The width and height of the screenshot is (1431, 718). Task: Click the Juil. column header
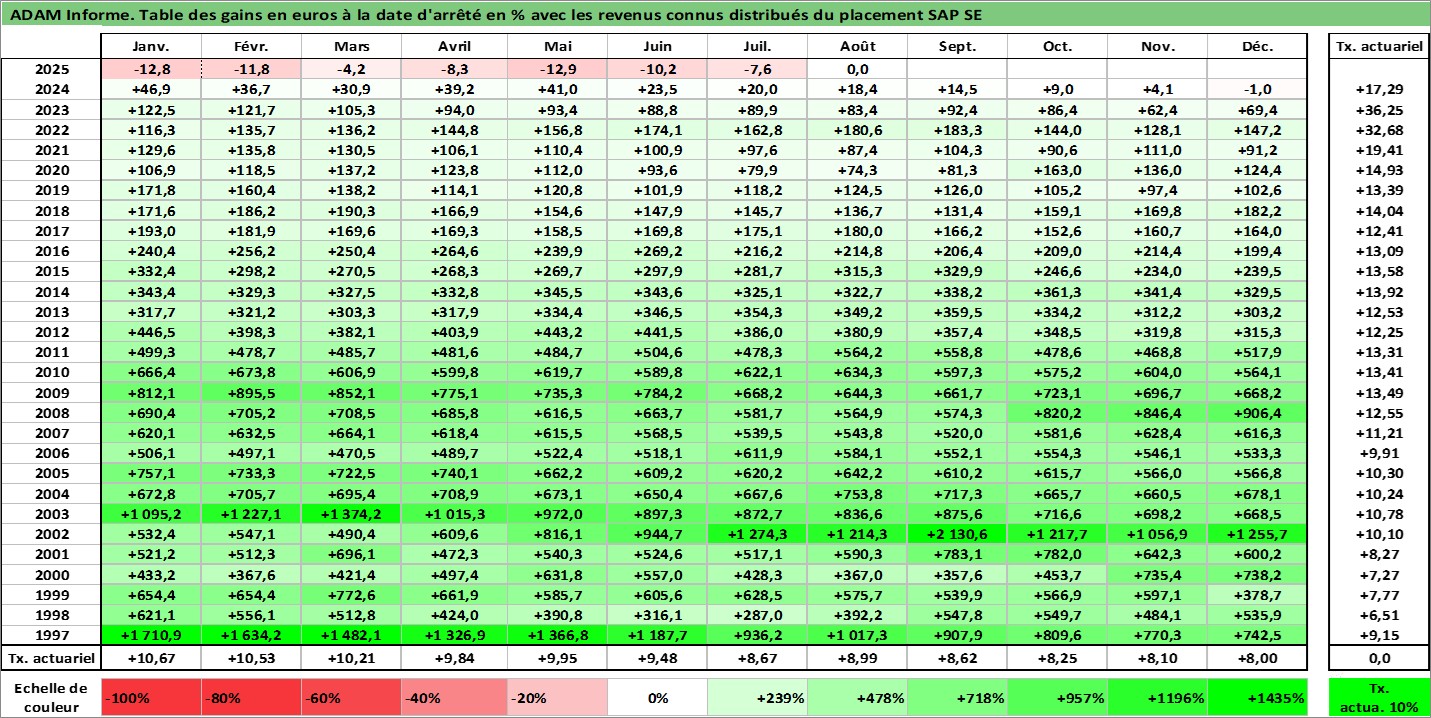pyautogui.click(x=757, y=47)
